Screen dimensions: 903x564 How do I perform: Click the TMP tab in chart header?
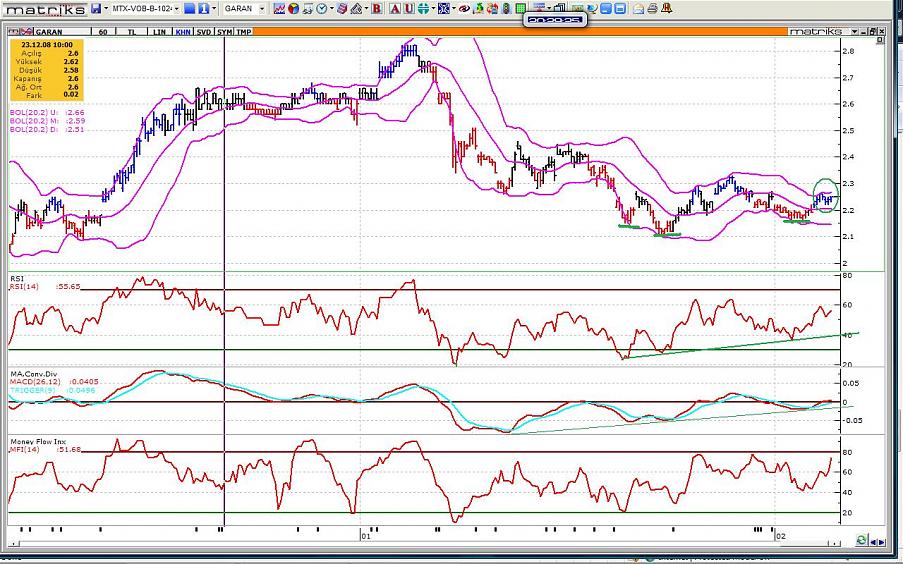tap(244, 32)
